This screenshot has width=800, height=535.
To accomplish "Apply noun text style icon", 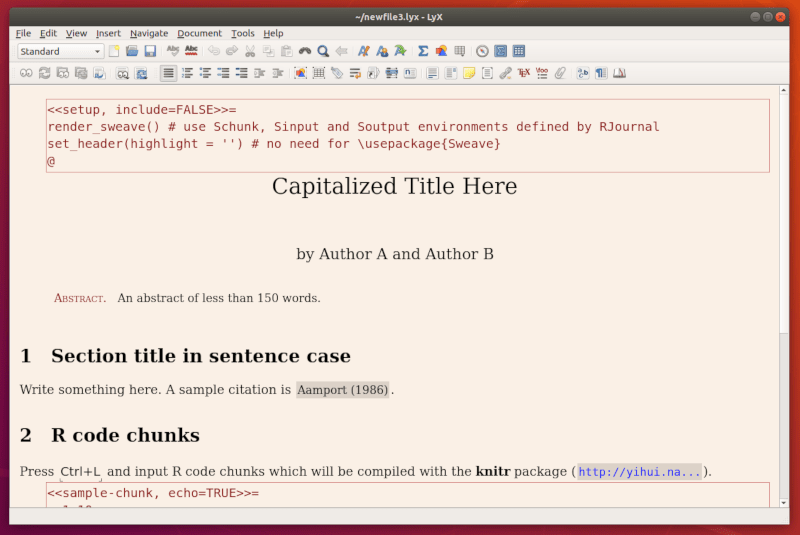I will [382, 51].
